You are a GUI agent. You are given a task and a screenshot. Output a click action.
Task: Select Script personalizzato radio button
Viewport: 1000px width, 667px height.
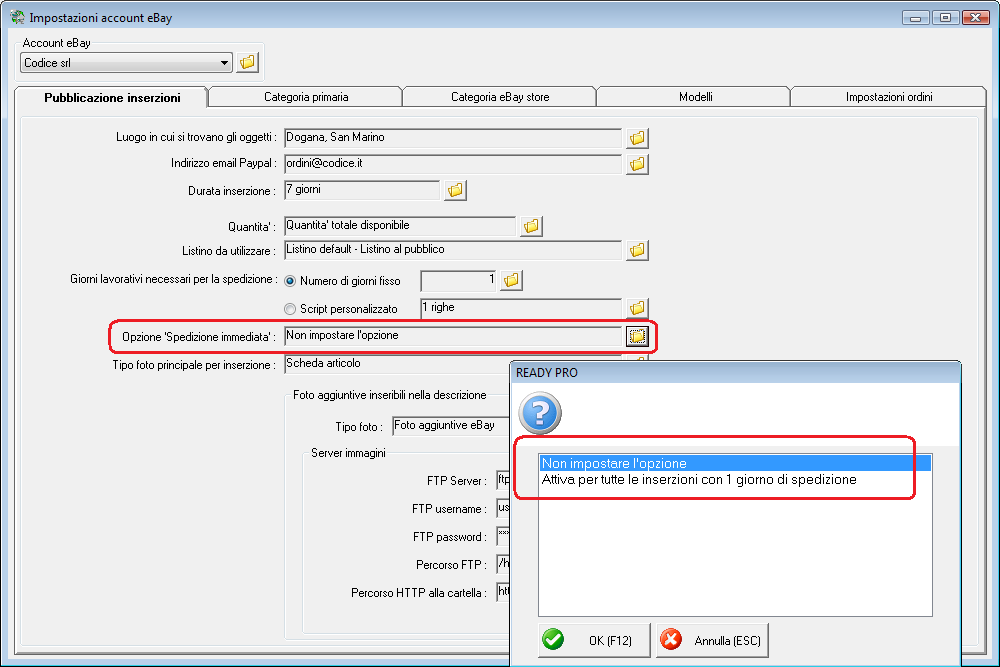[290, 309]
